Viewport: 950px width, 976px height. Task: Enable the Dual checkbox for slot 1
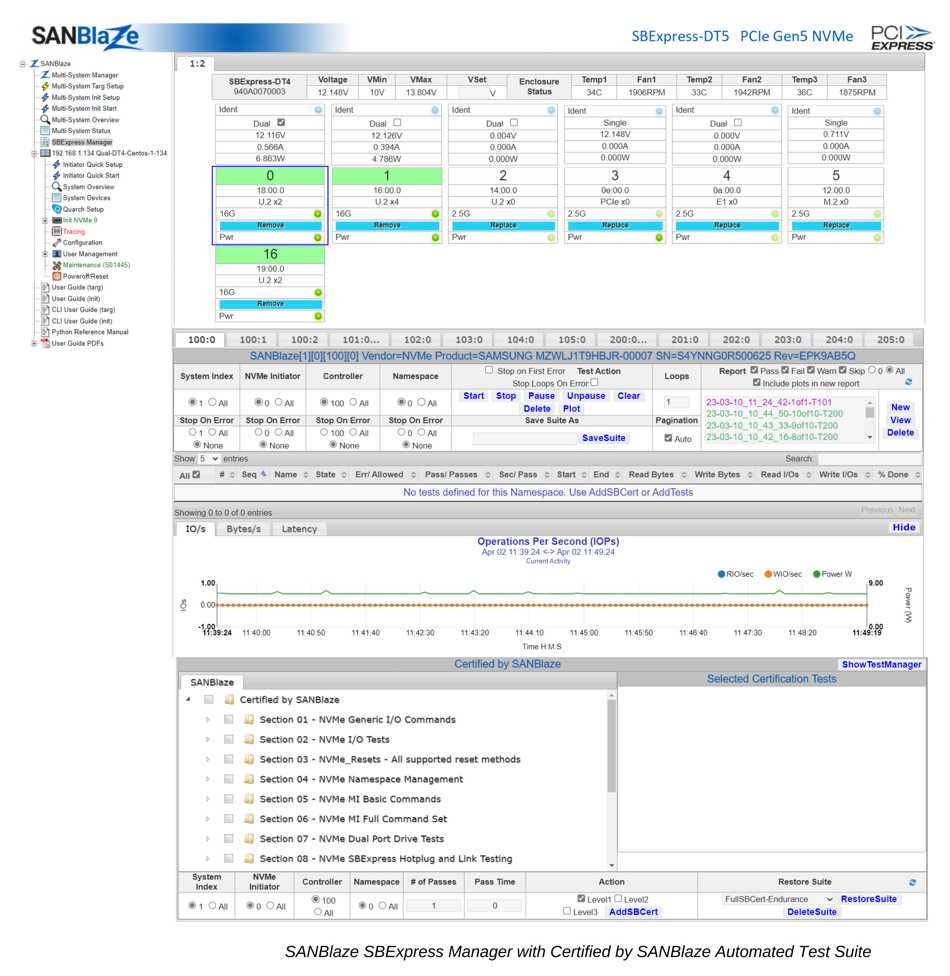(397, 123)
